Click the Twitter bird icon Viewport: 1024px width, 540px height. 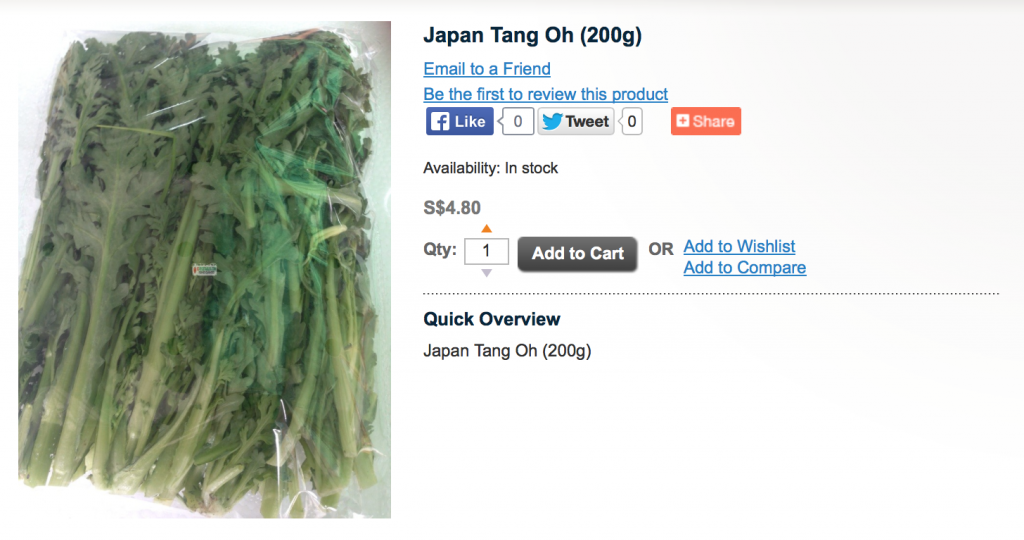(x=552, y=121)
